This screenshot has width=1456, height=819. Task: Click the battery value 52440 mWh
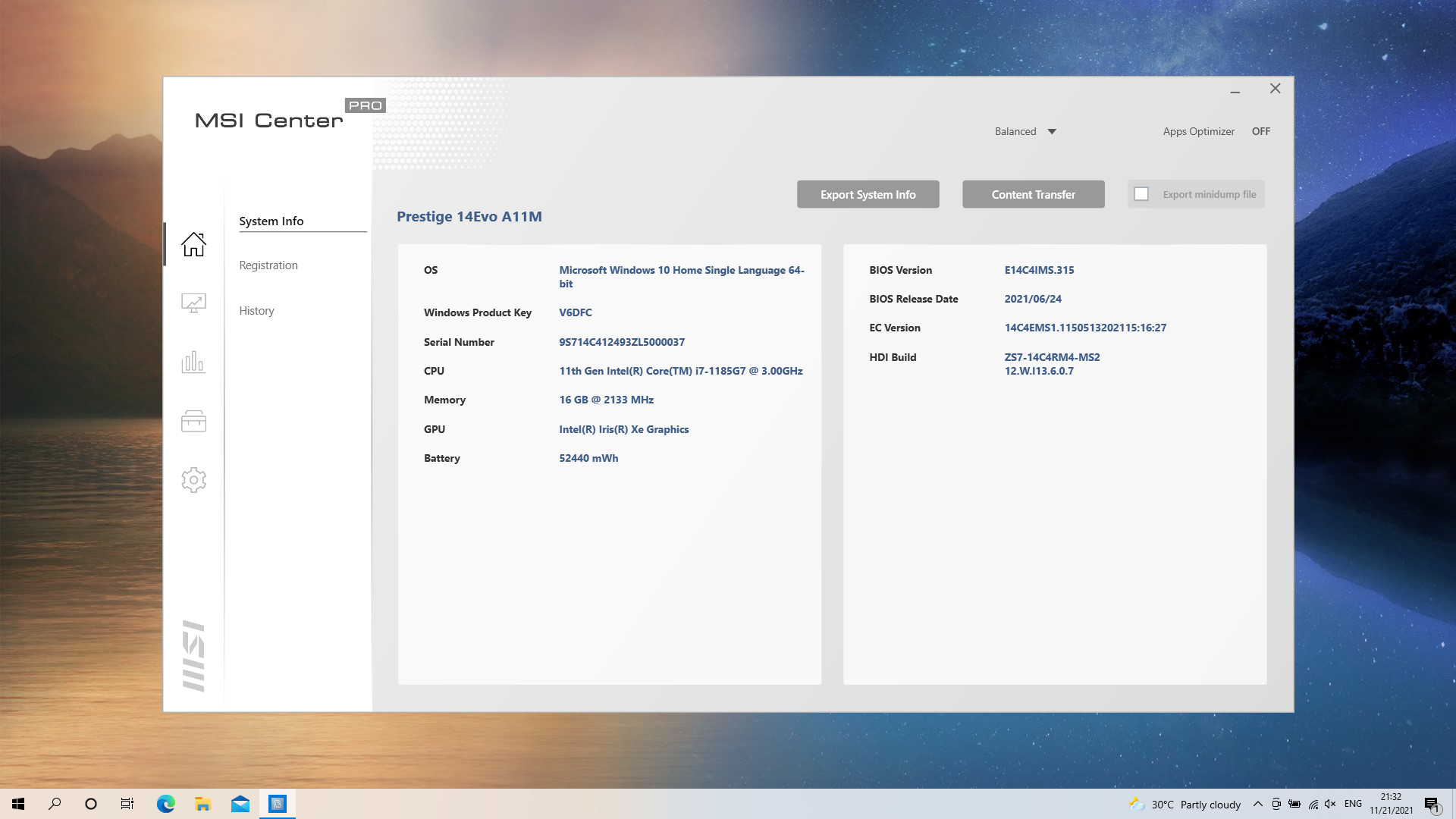click(588, 458)
